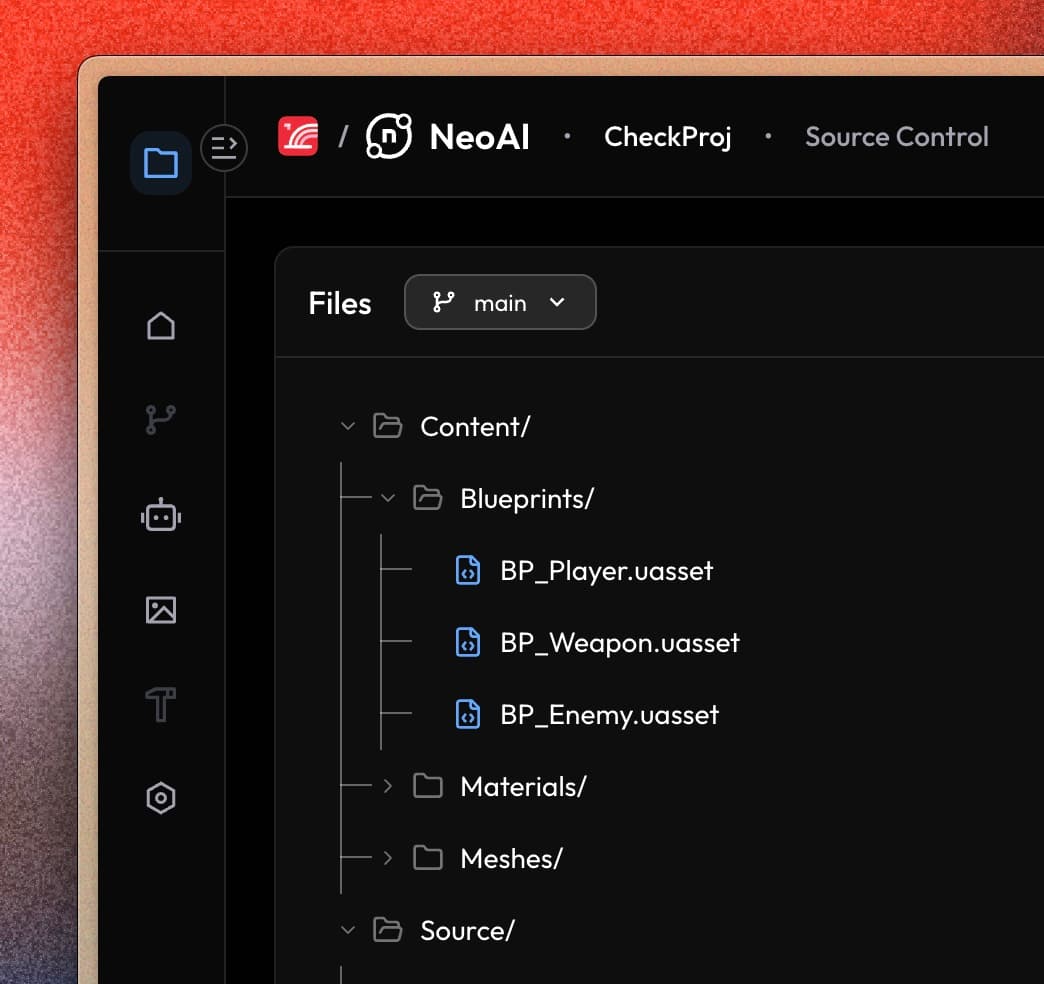
Task: Collapse the Source folder chevron
Action: [x=348, y=931]
